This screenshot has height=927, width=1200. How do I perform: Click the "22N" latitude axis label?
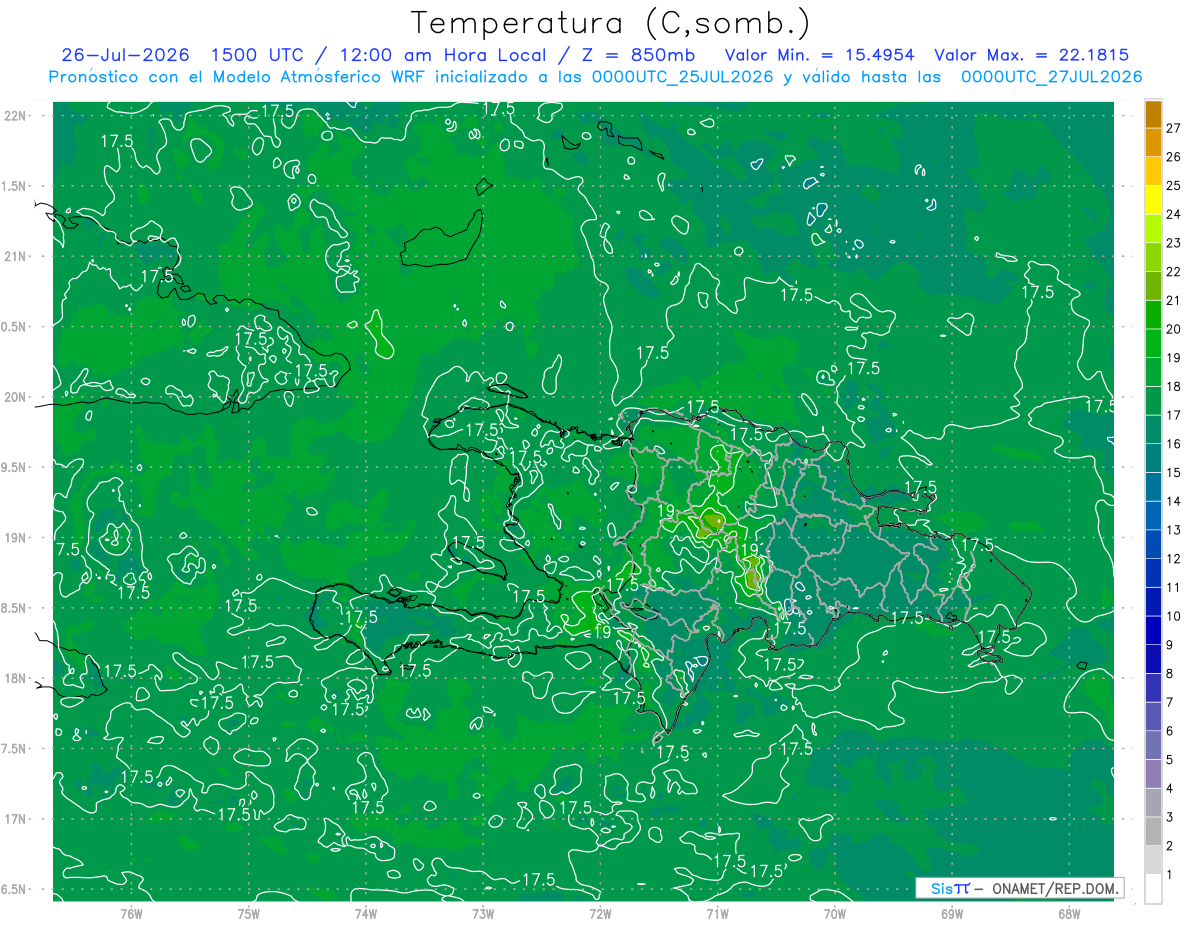coord(17,116)
